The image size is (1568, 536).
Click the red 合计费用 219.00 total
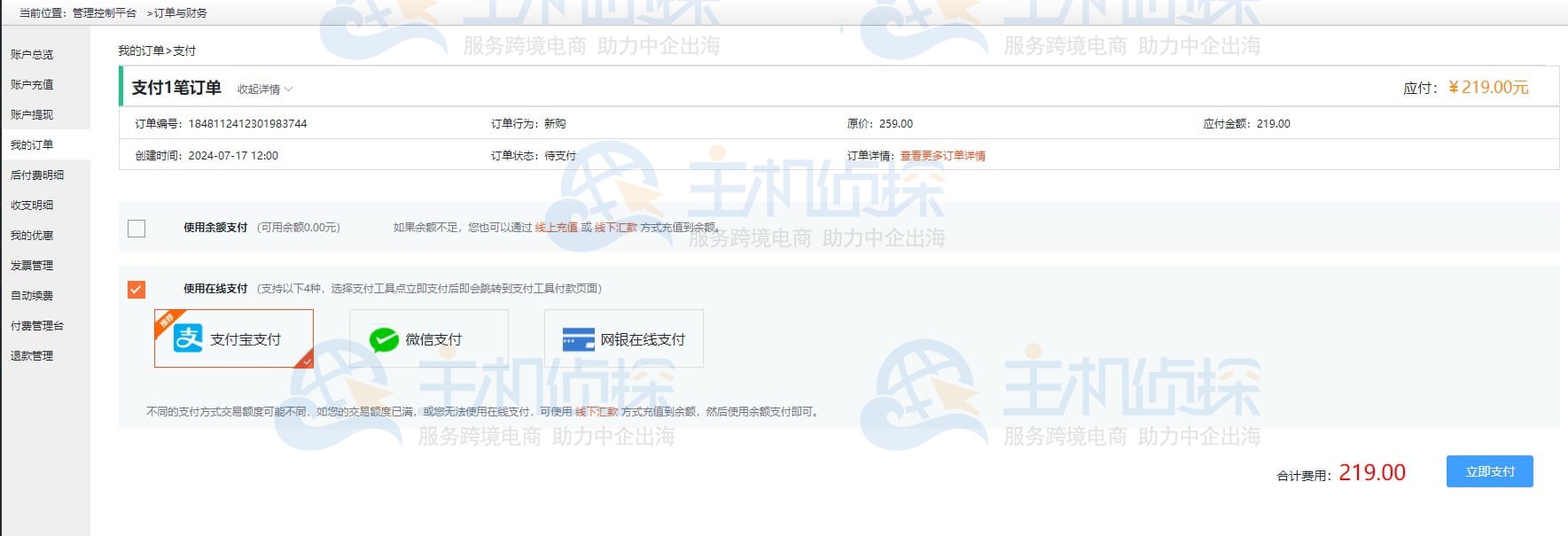point(1372,473)
